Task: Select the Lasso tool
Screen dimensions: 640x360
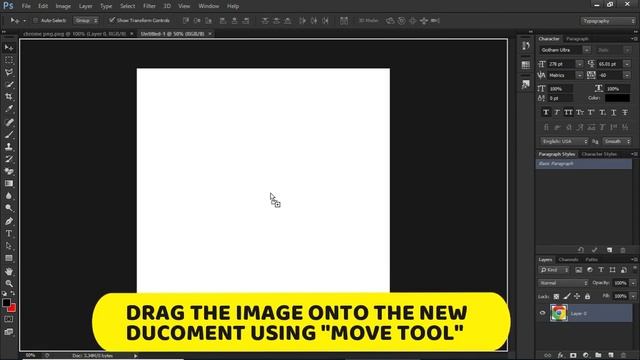Action: coord(9,73)
